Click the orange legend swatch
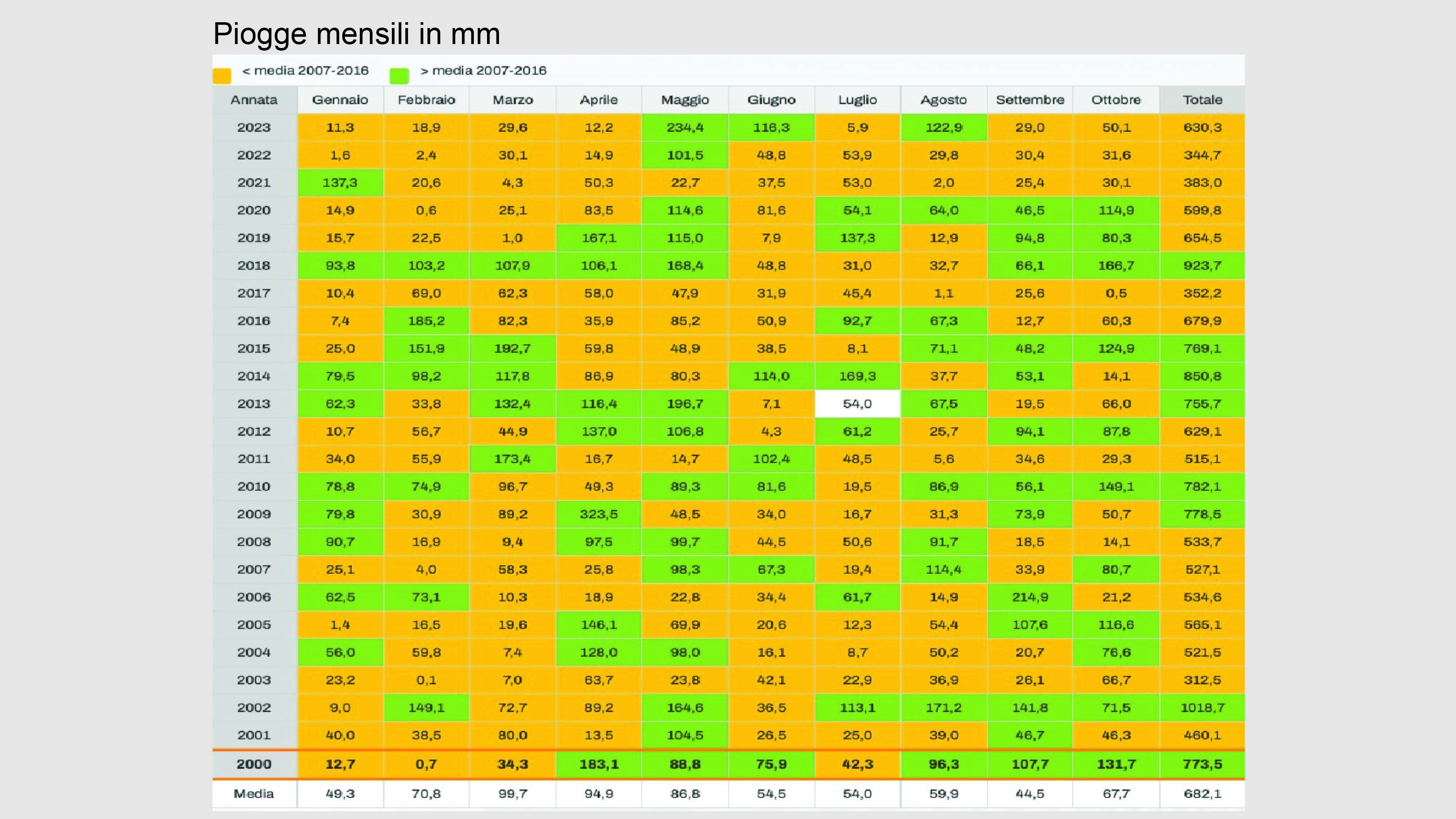Image resolution: width=1456 pixels, height=819 pixels. [x=222, y=76]
